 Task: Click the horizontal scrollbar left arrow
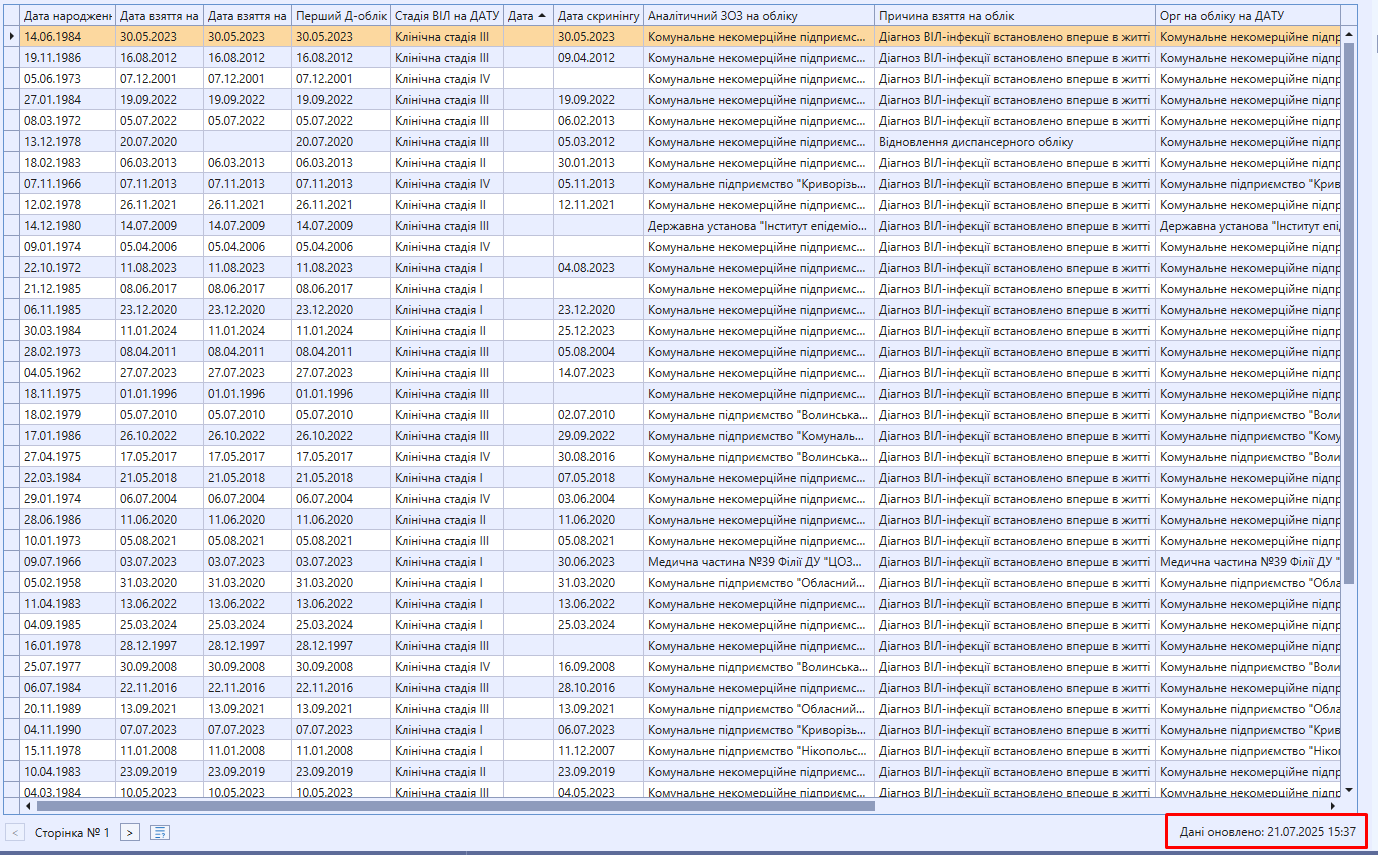point(27,805)
